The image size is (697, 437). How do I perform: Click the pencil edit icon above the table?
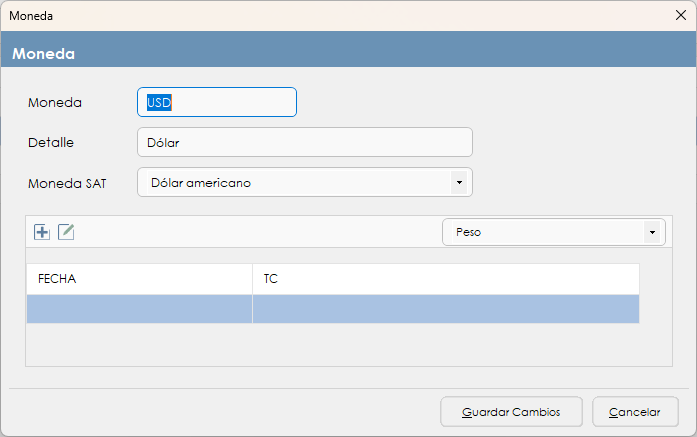pos(66,232)
